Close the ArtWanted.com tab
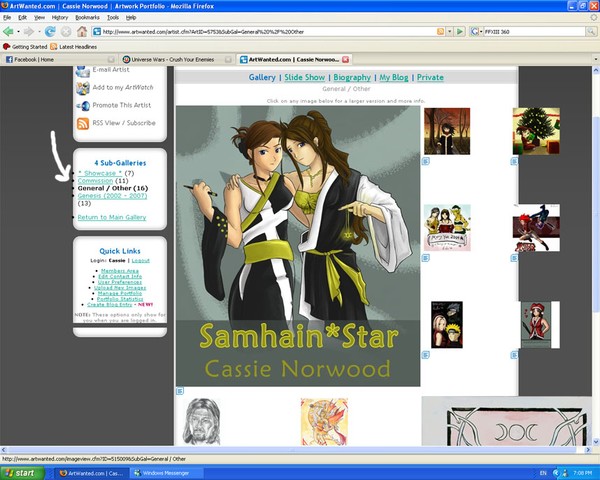Viewport: 600px width, 480px height. pyautogui.click(x=345, y=59)
